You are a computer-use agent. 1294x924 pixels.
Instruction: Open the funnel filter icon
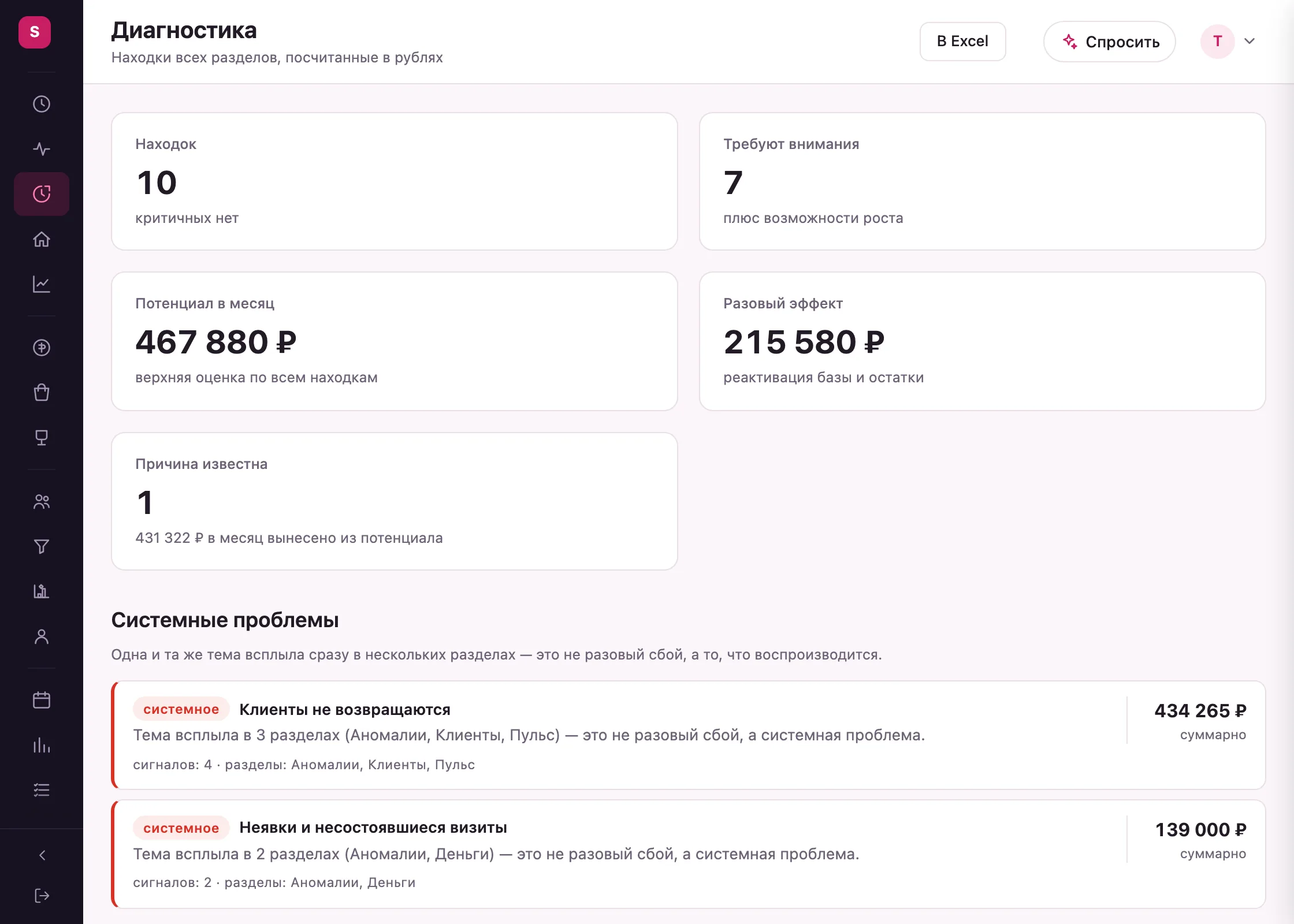(42, 546)
